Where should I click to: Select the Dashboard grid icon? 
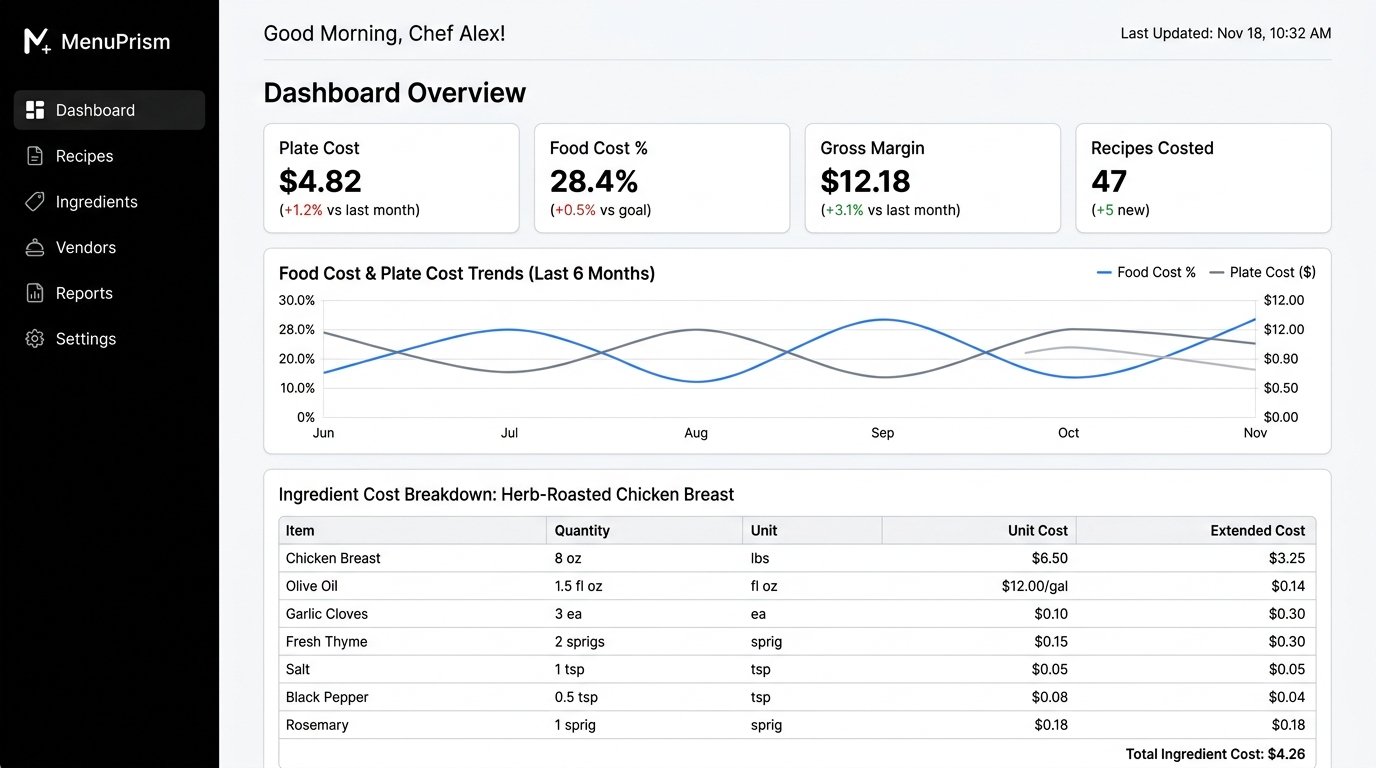[x=35, y=110]
